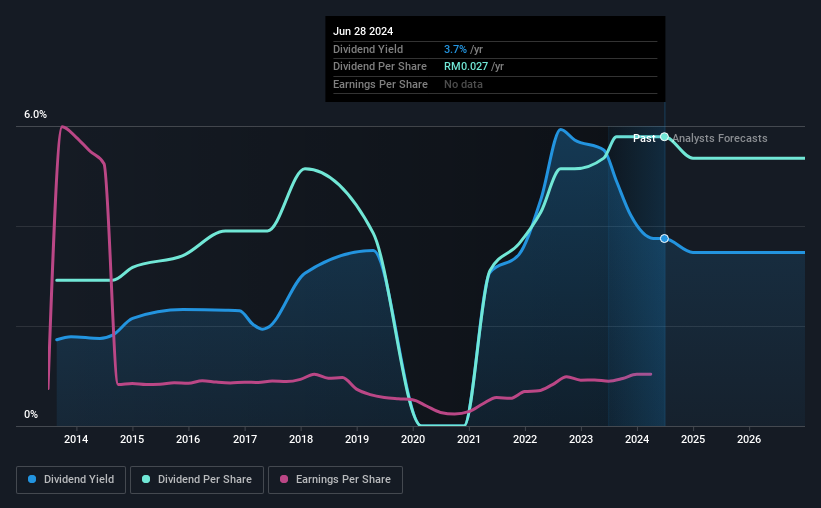Select the teal data point marker near Past
Image resolution: width=821 pixels, height=508 pixels.
[664, 137]
